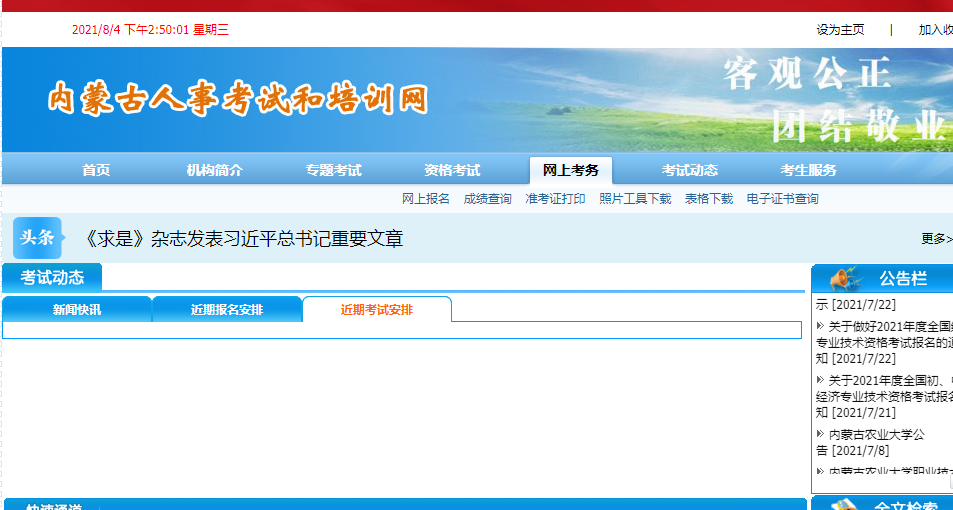The image size is (953, 510).
Task: Open notice dated 2021/7/21 about 经济专业技术资格考试
Action: pyautogui.click(x=884, y=396)
